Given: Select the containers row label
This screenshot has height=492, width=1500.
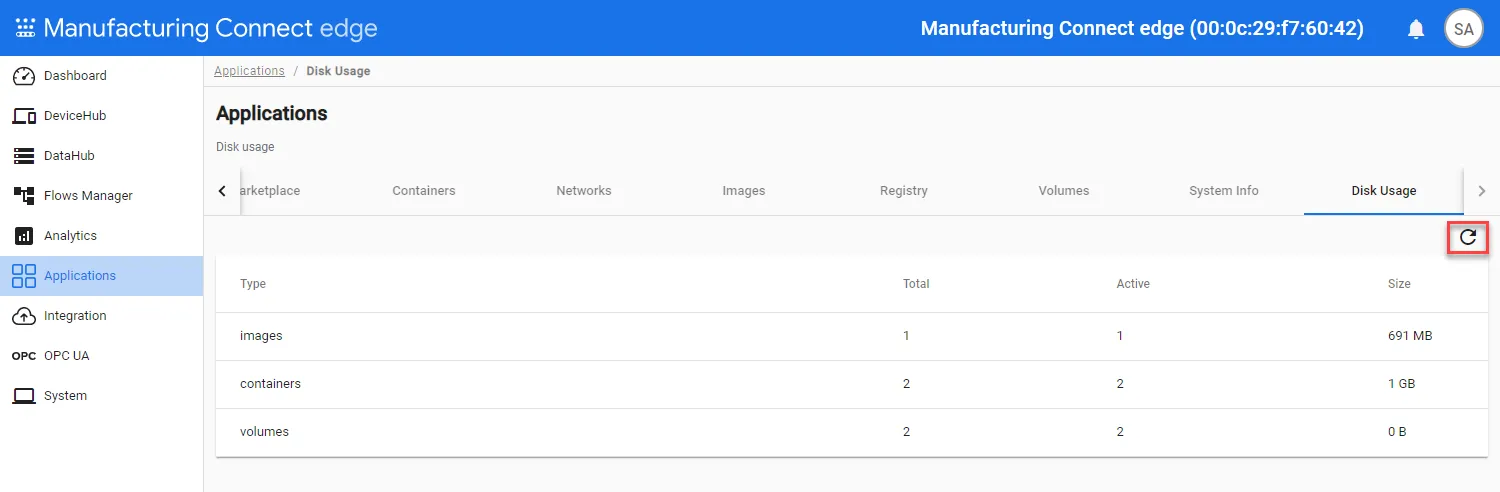Looking at the screenshot, I should (270, 384).
